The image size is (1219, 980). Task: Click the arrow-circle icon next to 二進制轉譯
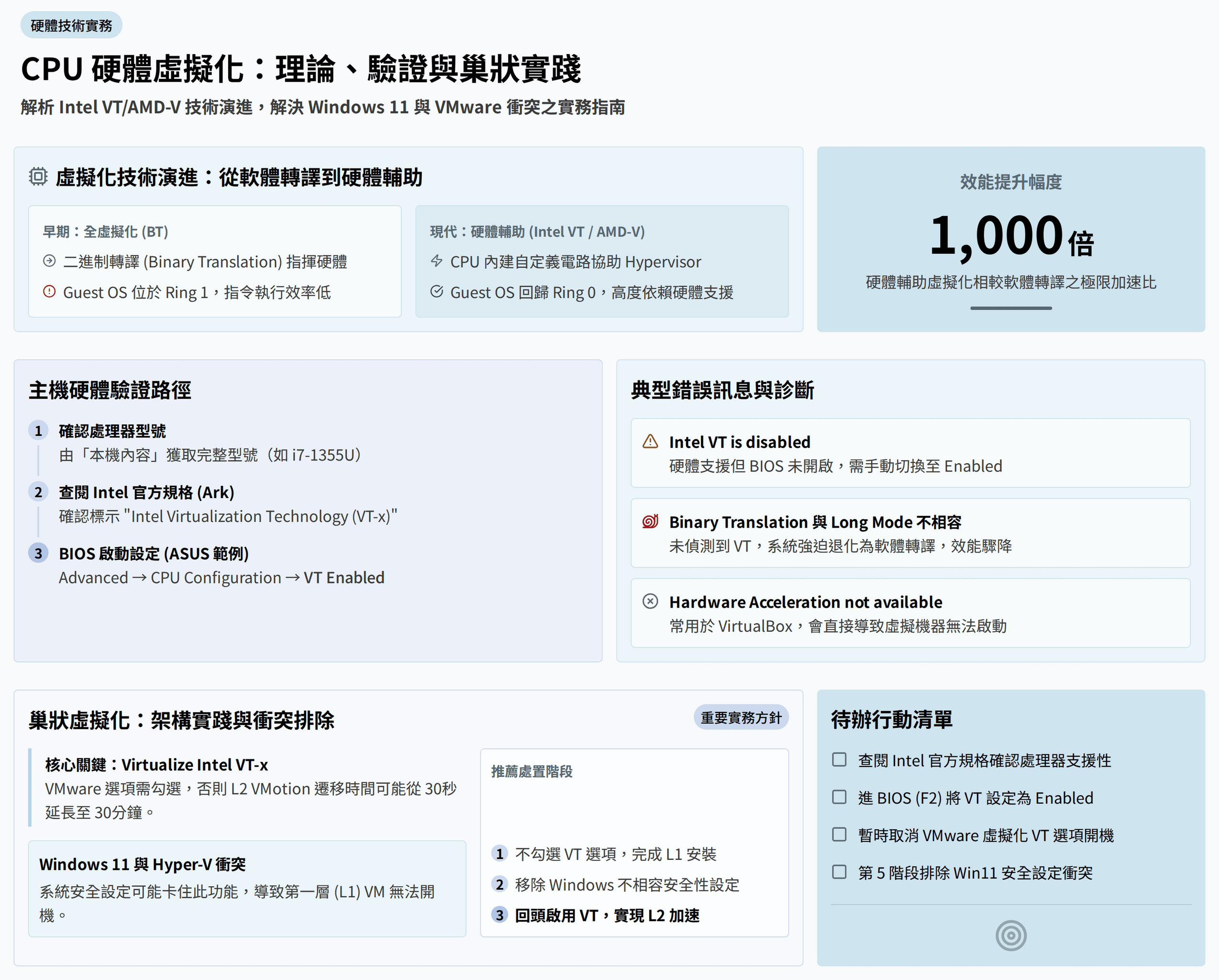50,261
